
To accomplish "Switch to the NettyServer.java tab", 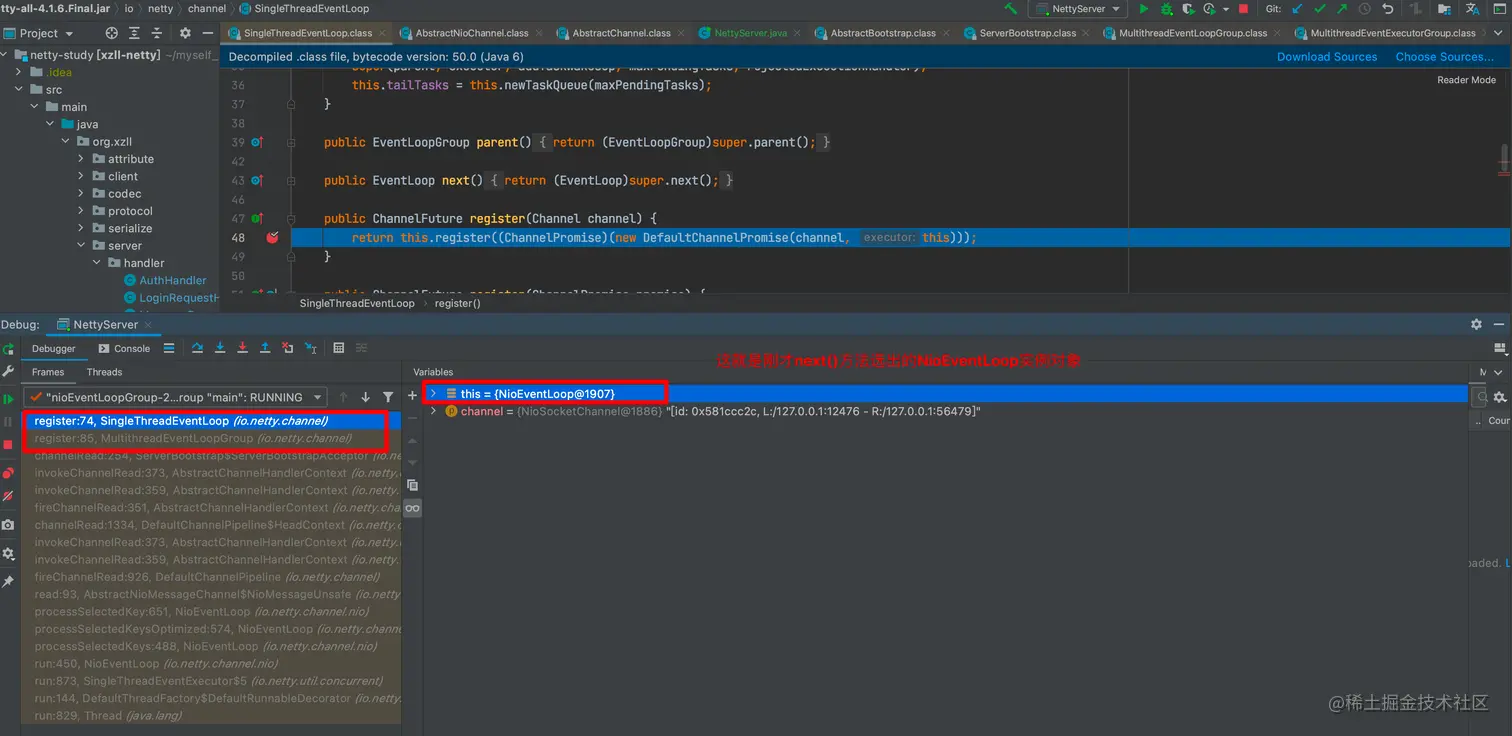I will tap(750, 33).
